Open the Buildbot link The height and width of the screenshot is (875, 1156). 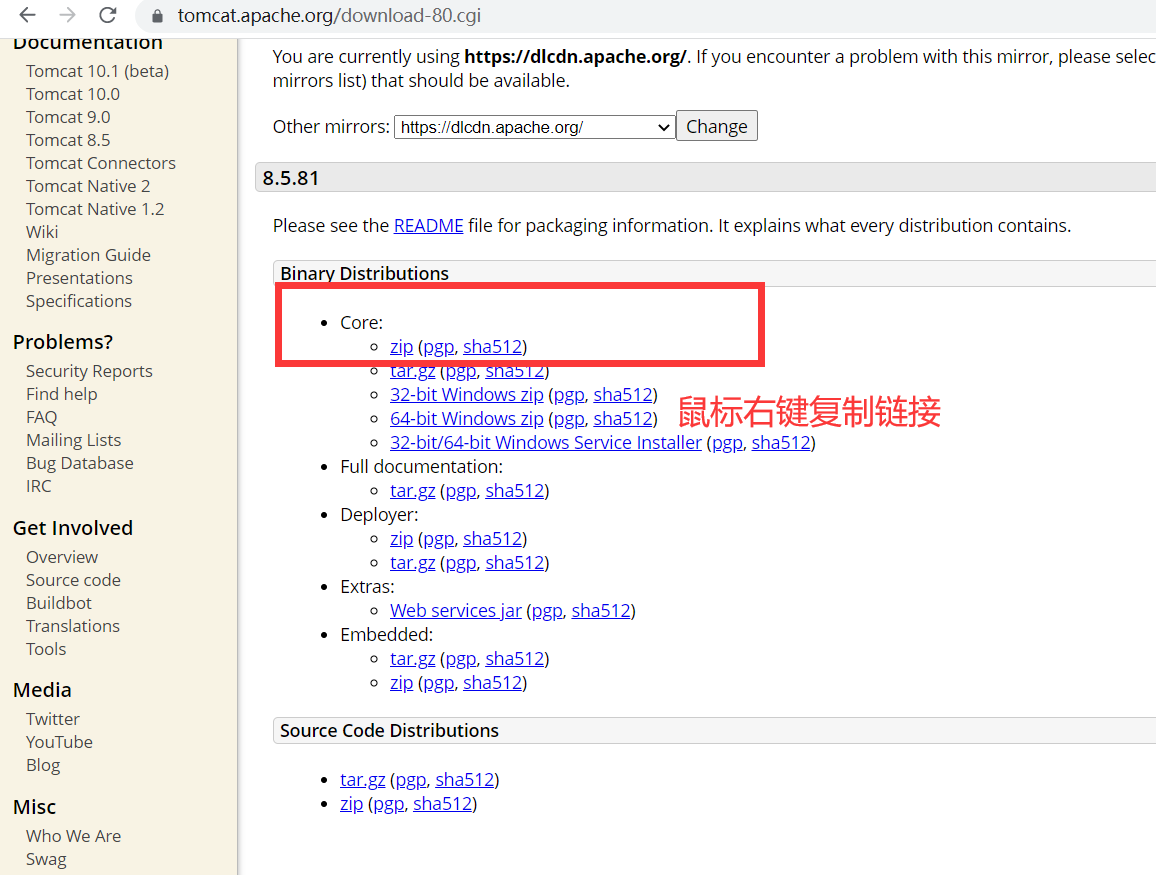coord(59,603)
